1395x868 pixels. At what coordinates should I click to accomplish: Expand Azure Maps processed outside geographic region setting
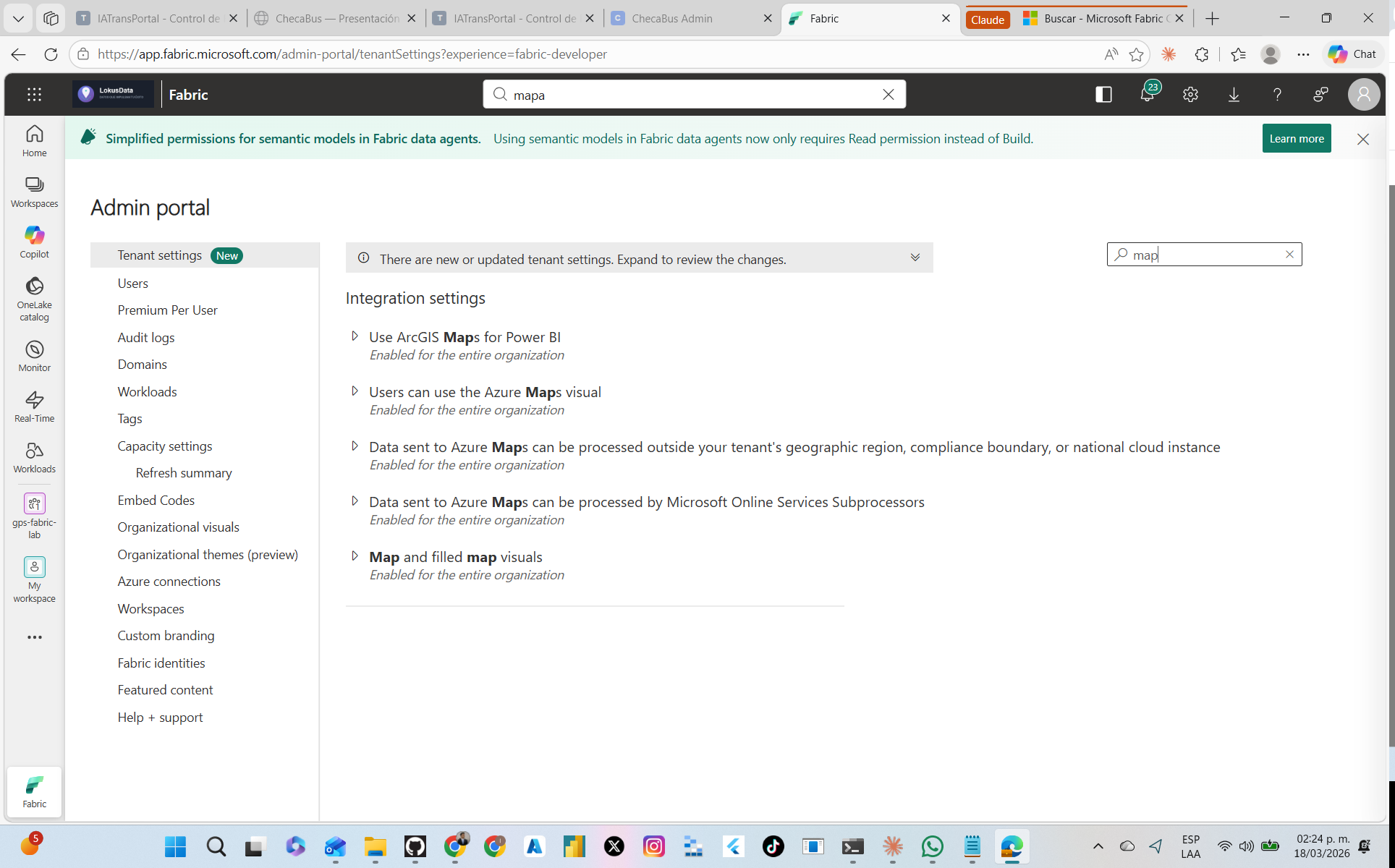[355, 446]
